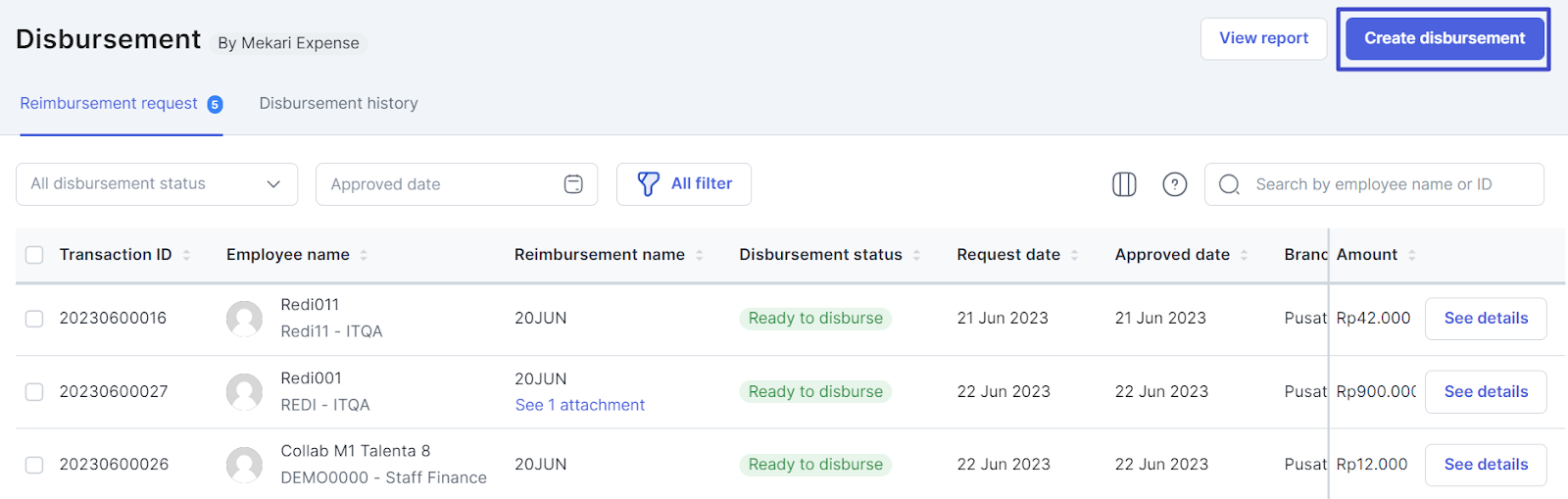Open the Approved date picker field

tap(457, 184)
